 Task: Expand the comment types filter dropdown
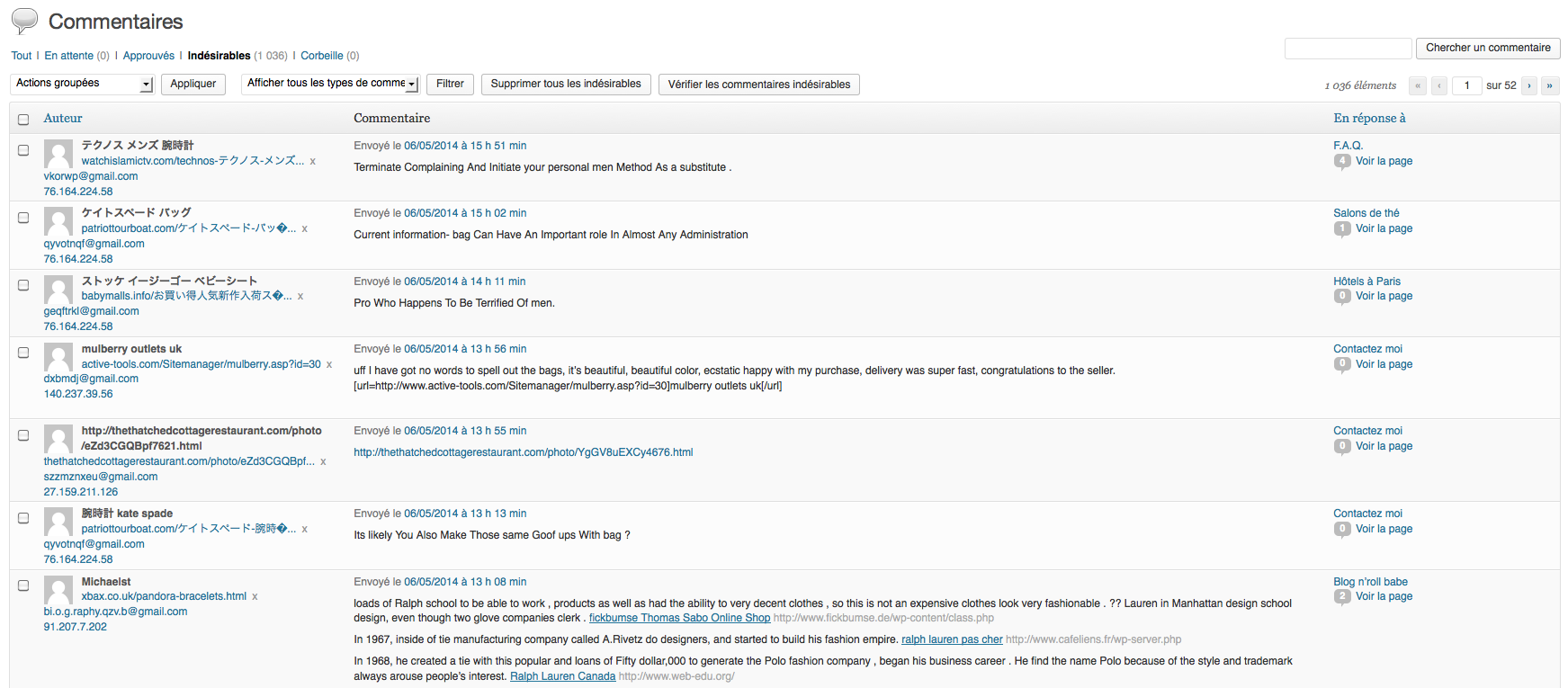pyautogui.click(x=331, y=84)
